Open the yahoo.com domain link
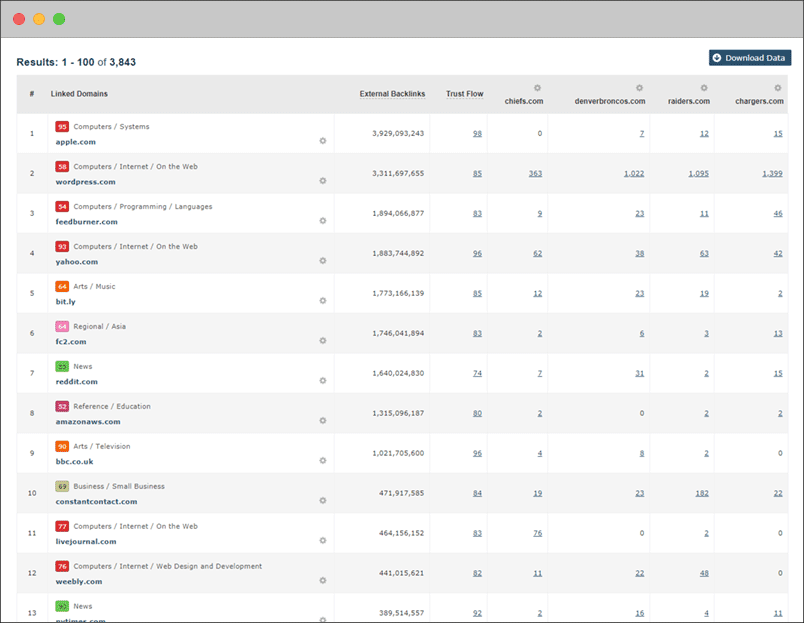 pyautogui.click(x=76, y=262)
